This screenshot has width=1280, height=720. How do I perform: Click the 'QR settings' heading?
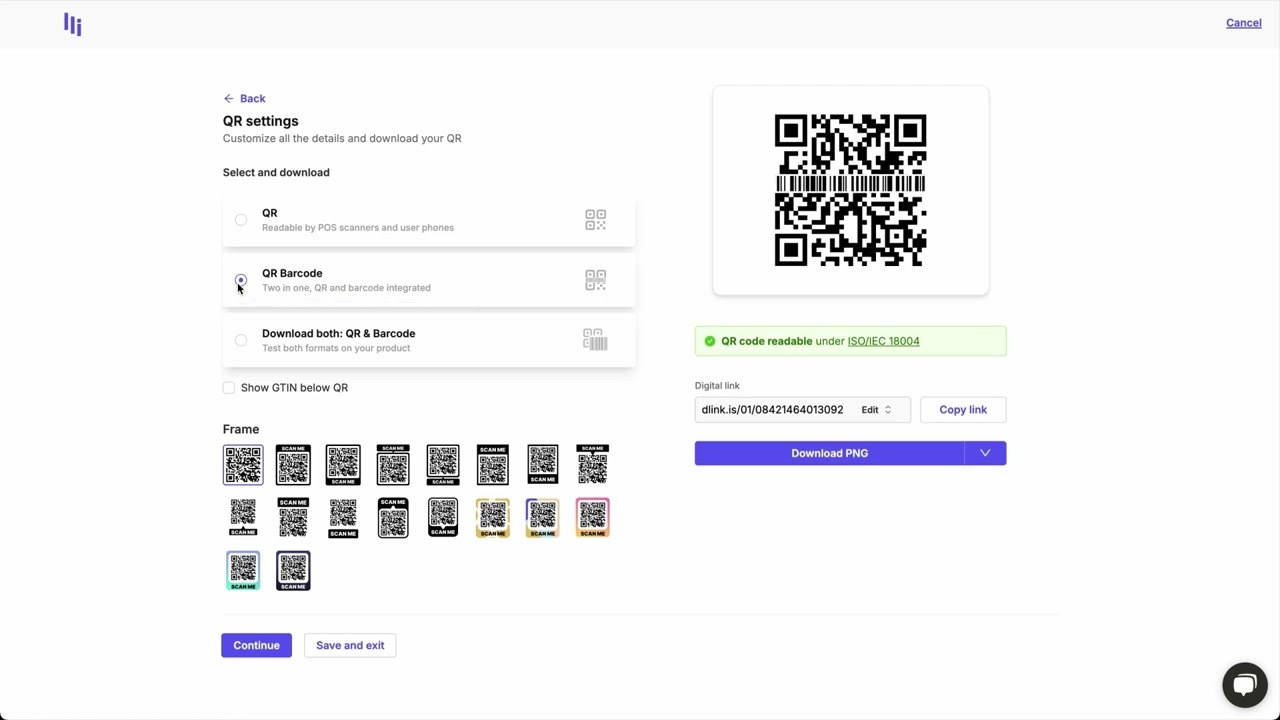[x=260, y=121]
